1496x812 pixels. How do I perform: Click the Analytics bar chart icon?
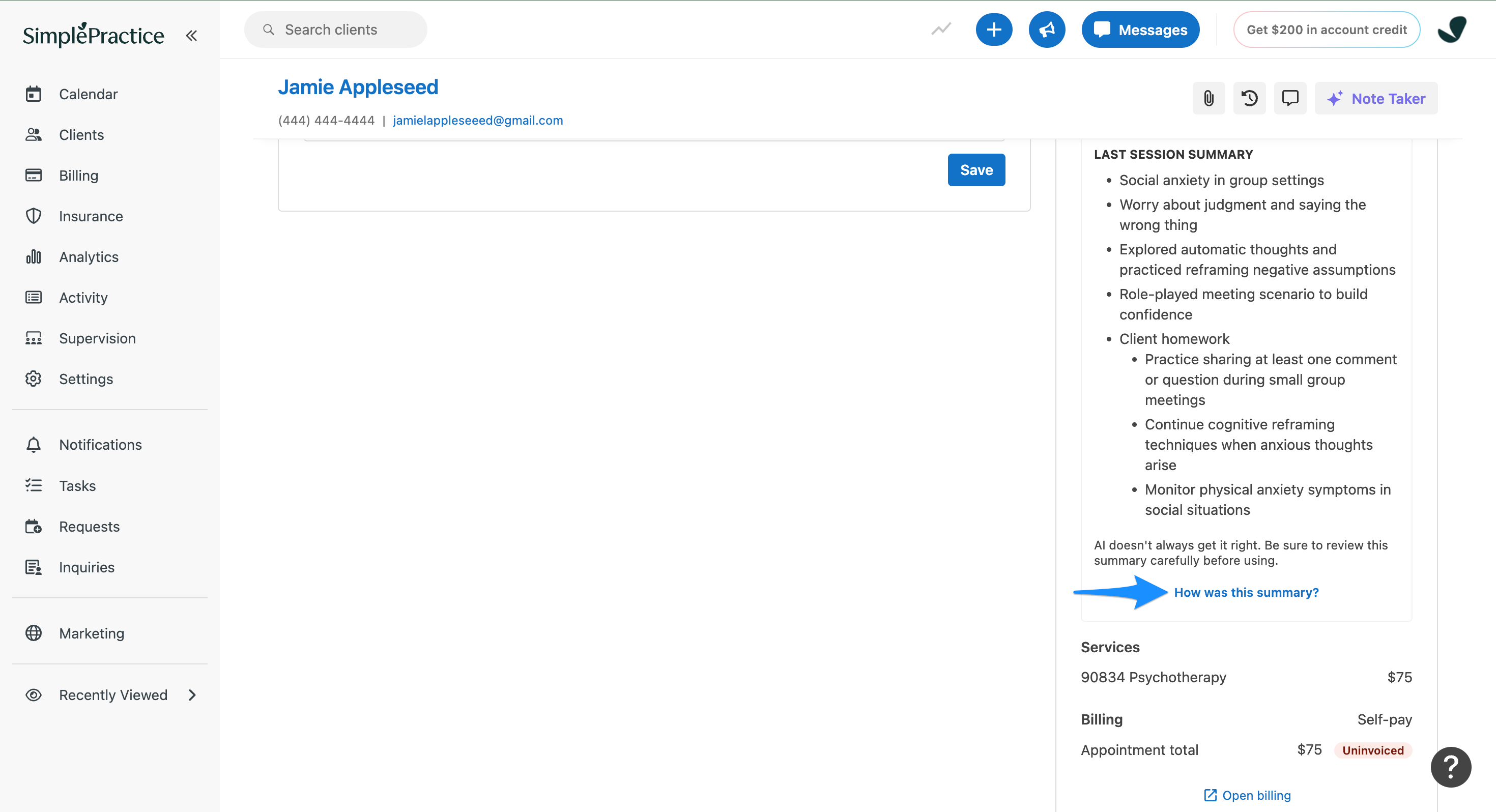34,256
